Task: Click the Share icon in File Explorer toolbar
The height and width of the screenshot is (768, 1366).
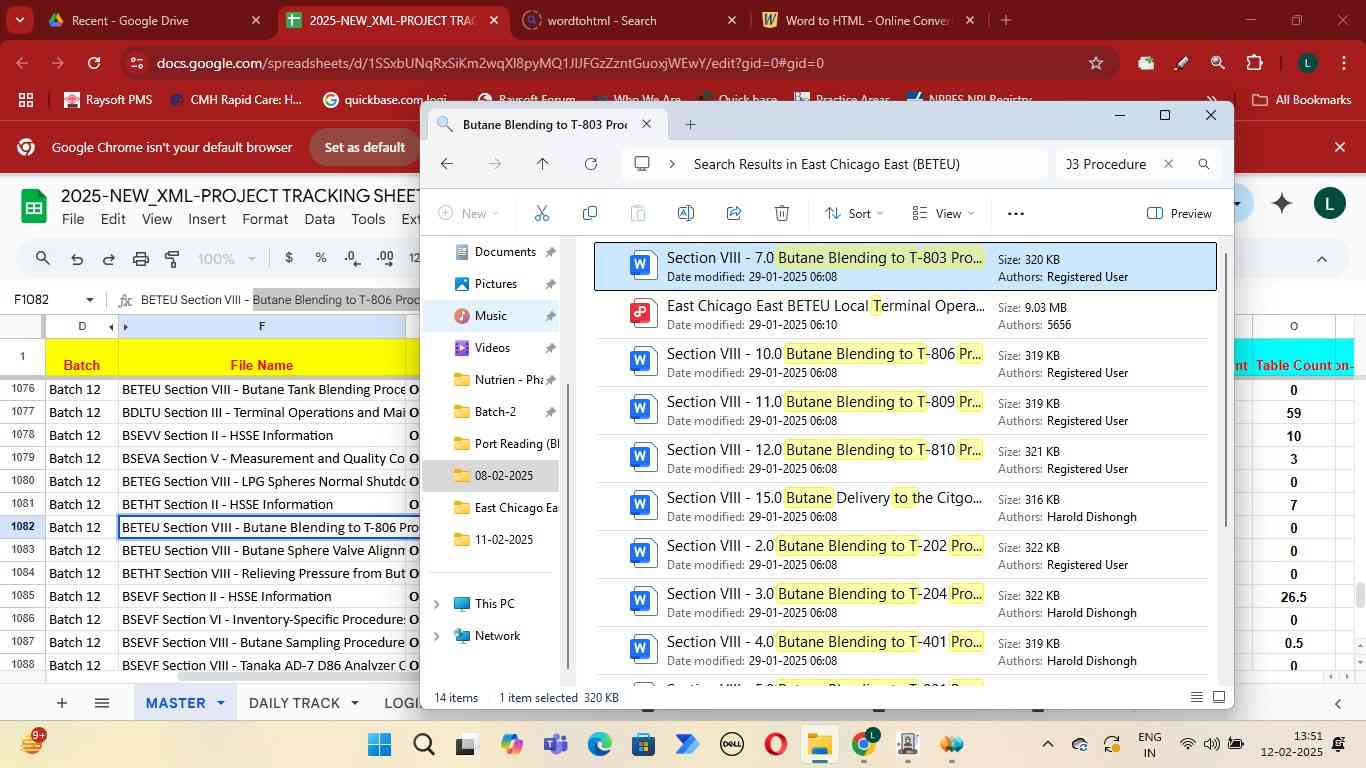Action: coord(734,213)
